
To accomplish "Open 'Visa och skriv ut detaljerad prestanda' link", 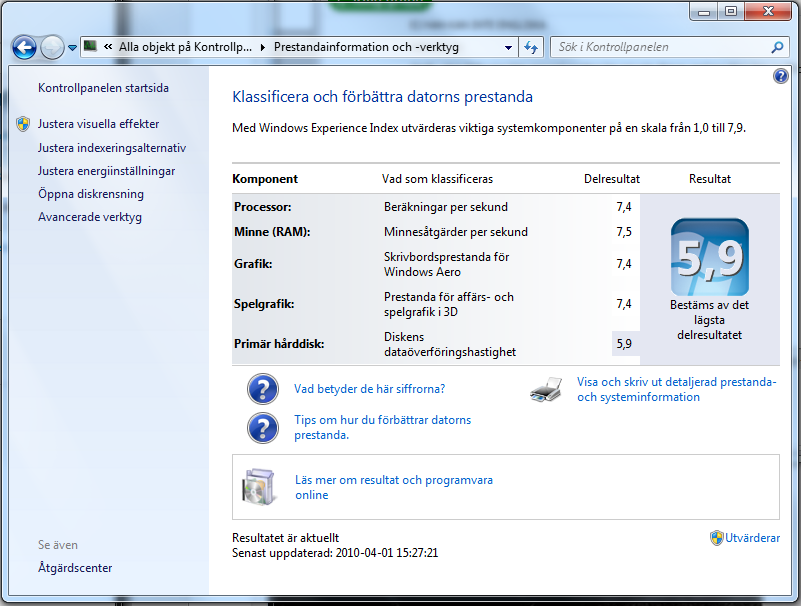I will 676,389.
